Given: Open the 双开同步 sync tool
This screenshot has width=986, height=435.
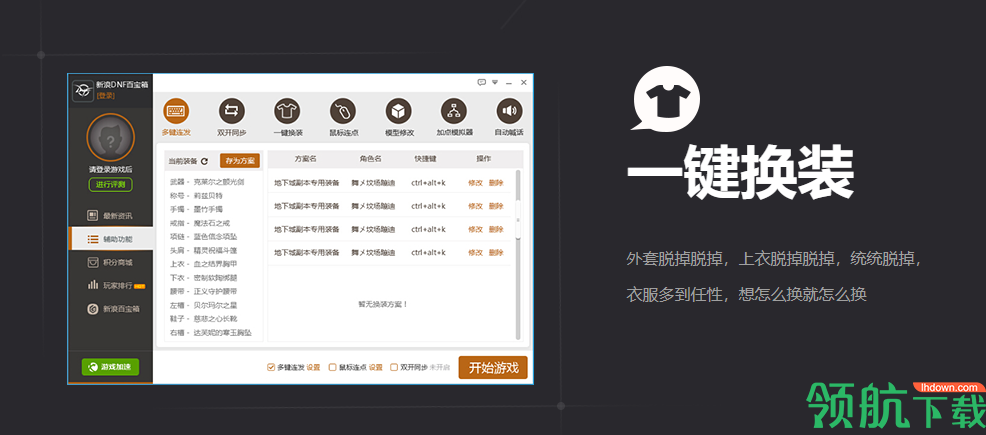Looking at the screenshot, I should click(x=232, y=118).
